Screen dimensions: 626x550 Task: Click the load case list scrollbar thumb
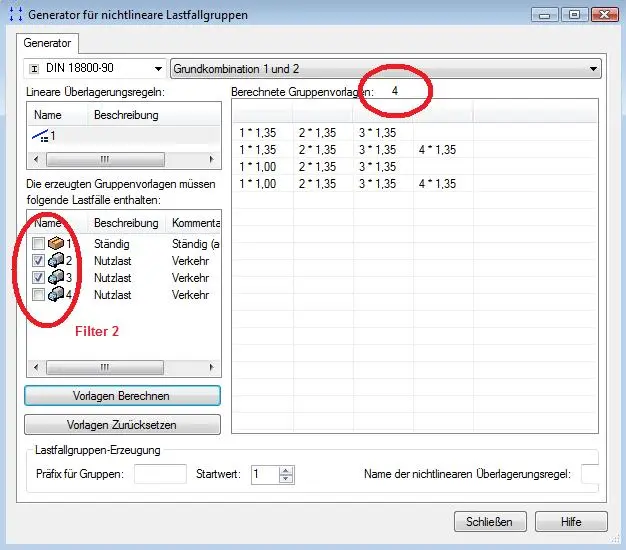pyautogui.click(x=105, y=367)
